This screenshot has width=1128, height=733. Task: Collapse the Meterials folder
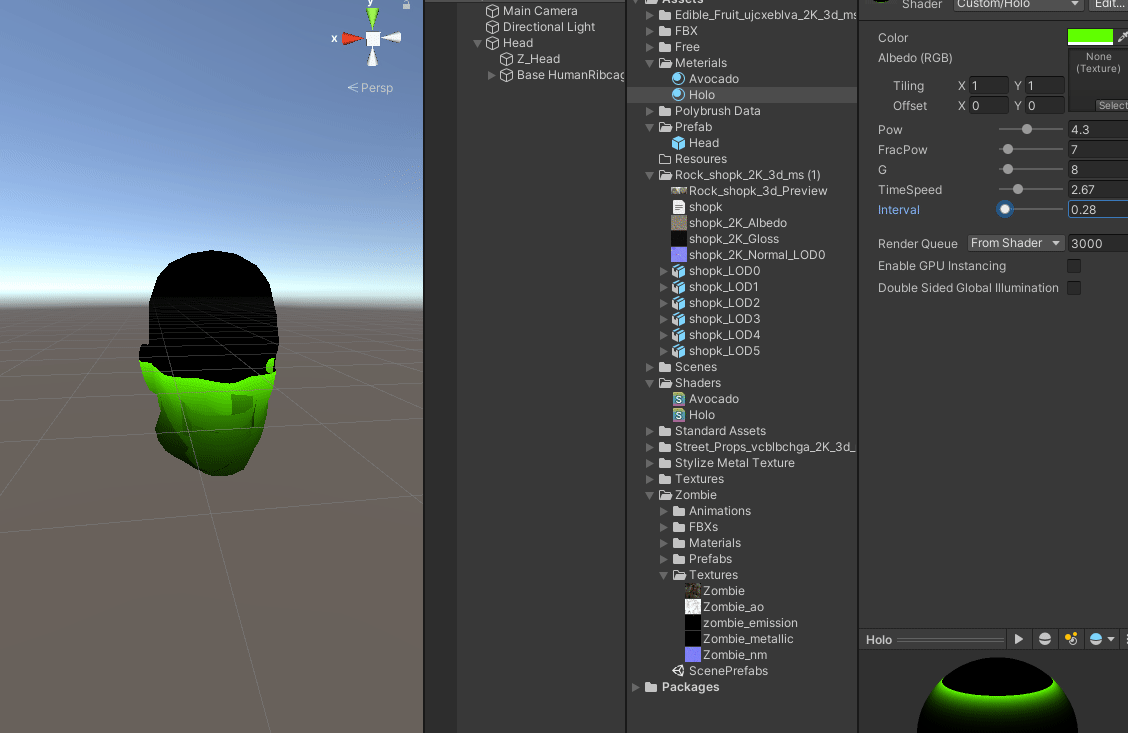tap(650, 63)
